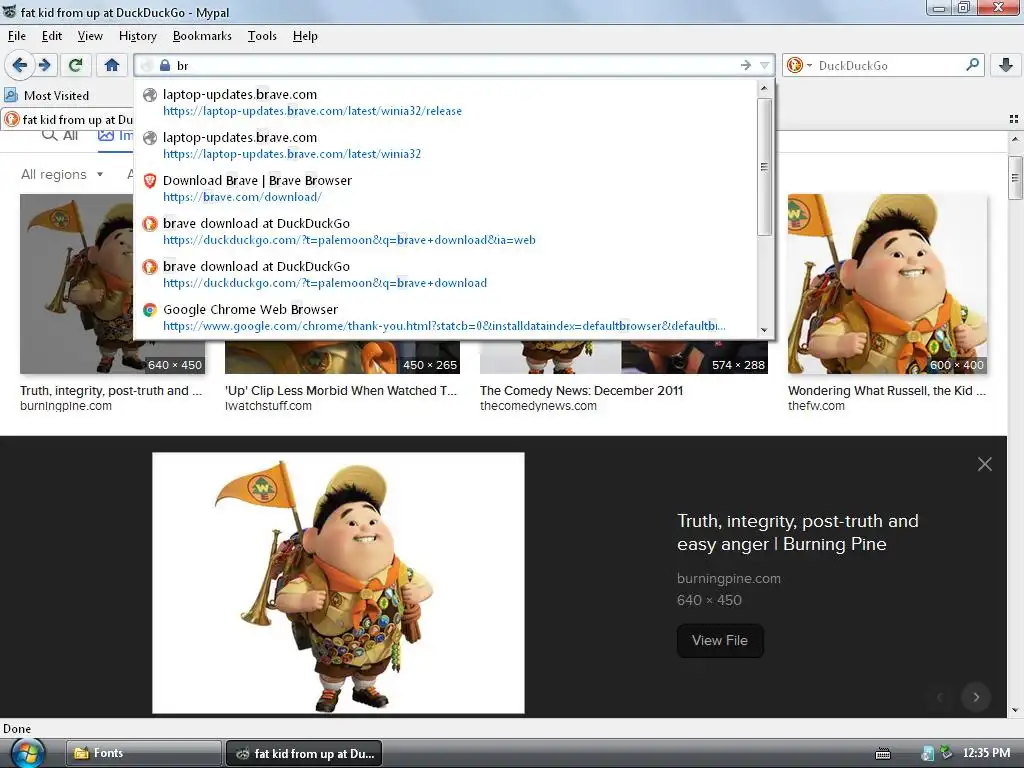Open the 600 × 400 Russell thumbnail
Screen dimensions: 1024x768
click(x=887, y=283)
